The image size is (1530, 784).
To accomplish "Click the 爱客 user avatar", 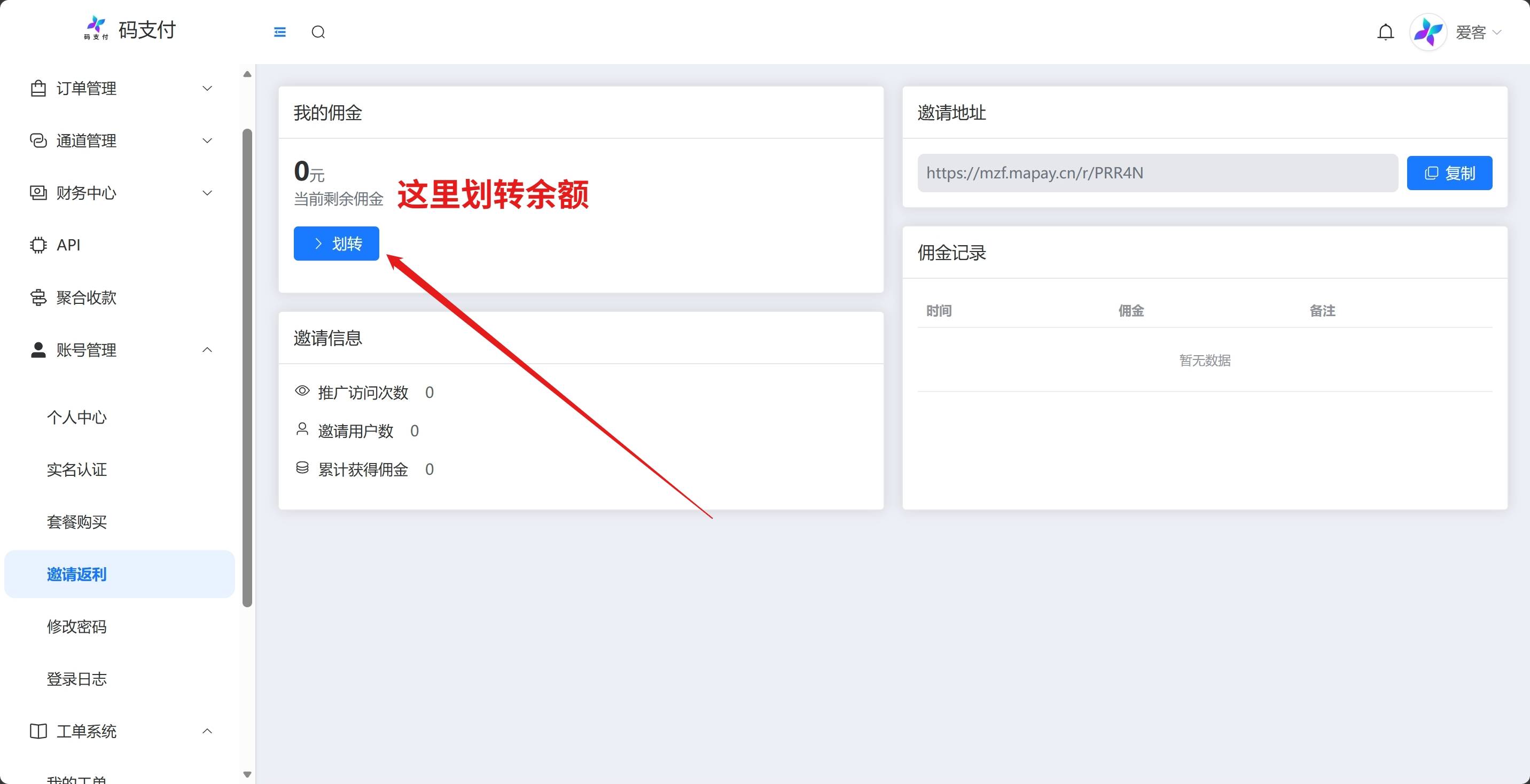I will (x=1428, y=32).
